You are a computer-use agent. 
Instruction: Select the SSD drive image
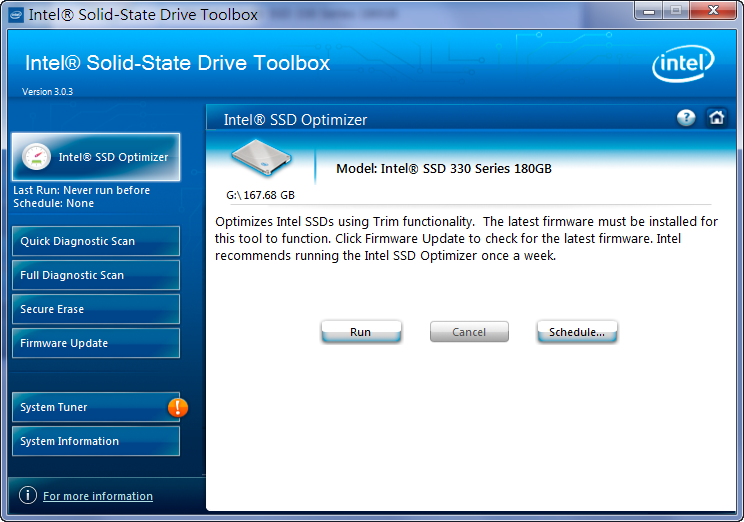pyautogui.click(x=261, y=158)
